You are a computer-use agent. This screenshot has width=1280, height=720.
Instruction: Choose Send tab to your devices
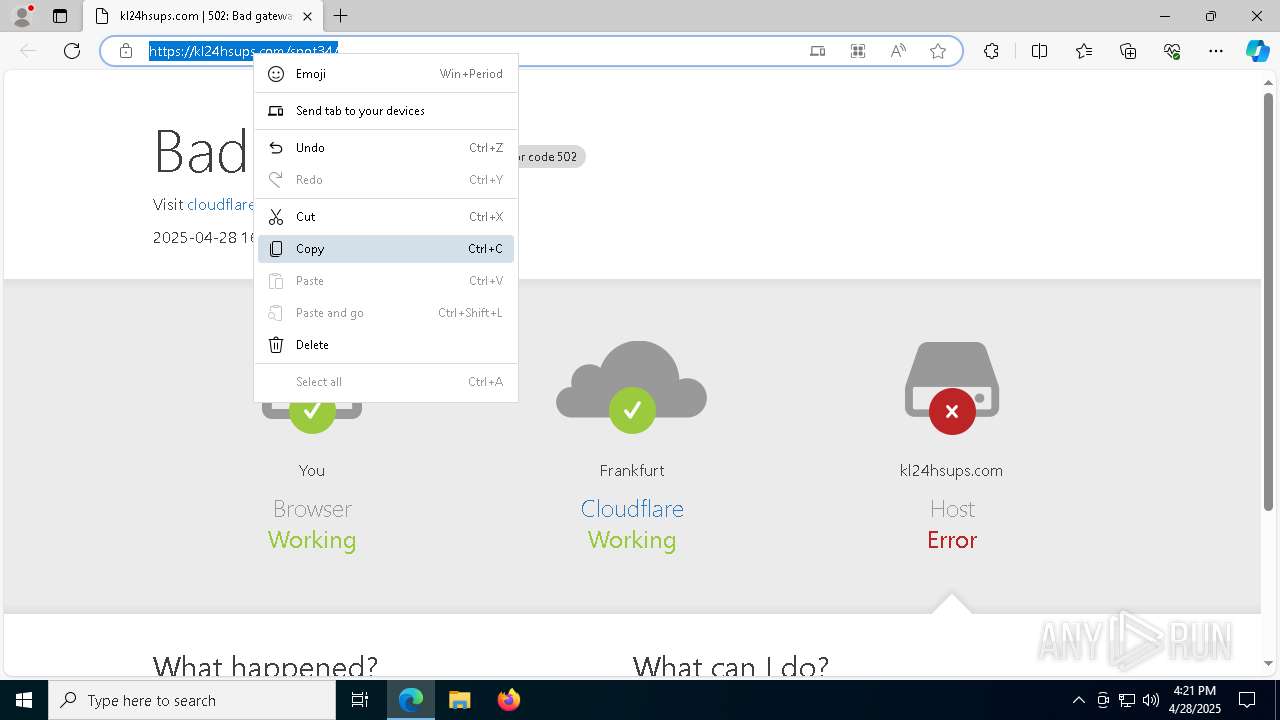(386, 111)
